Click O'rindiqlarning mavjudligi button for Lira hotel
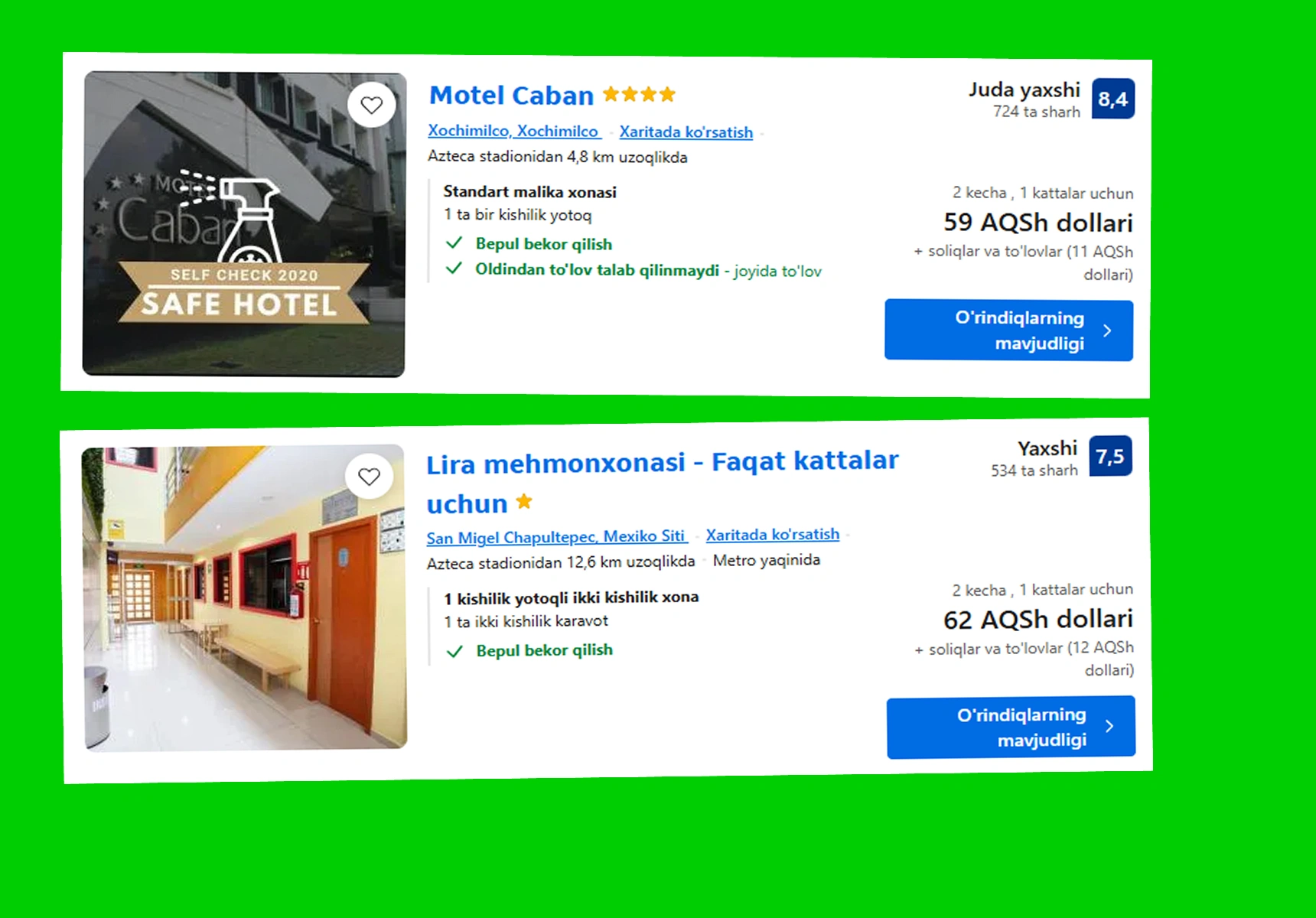This screenshot has height=918, width=1316. (1011, 727)
